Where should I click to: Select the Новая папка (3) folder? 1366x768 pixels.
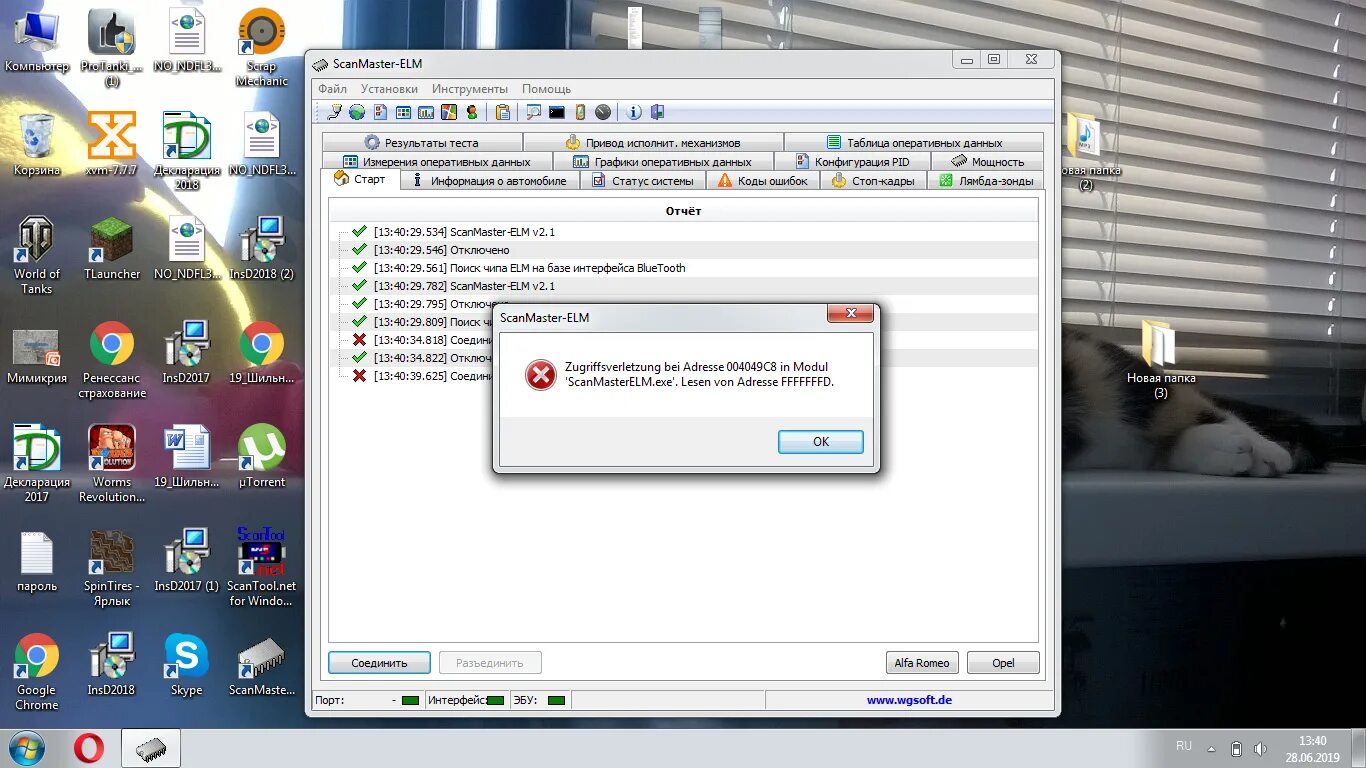coord(1161,360)
